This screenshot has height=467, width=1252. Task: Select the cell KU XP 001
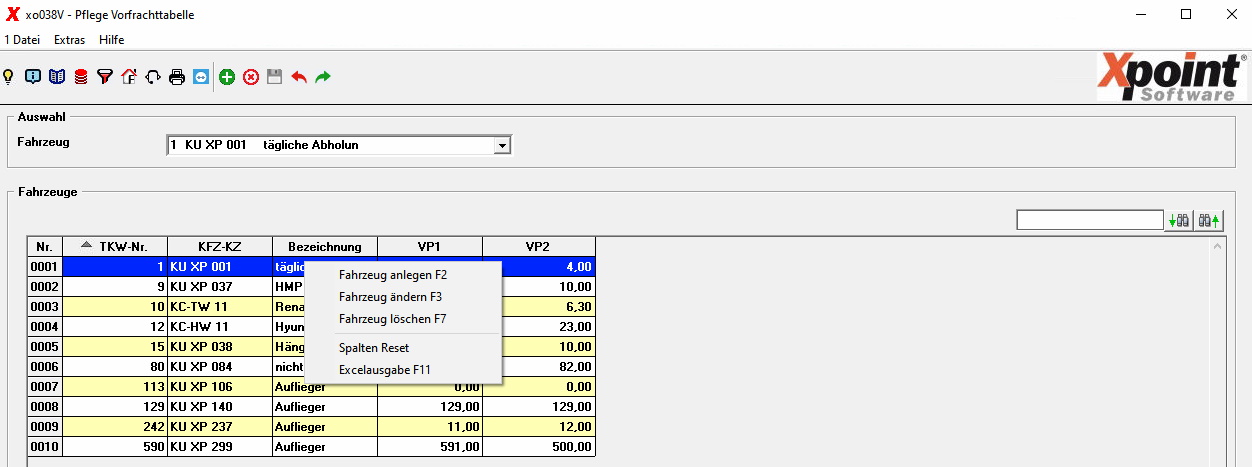[x=220, y=267]
